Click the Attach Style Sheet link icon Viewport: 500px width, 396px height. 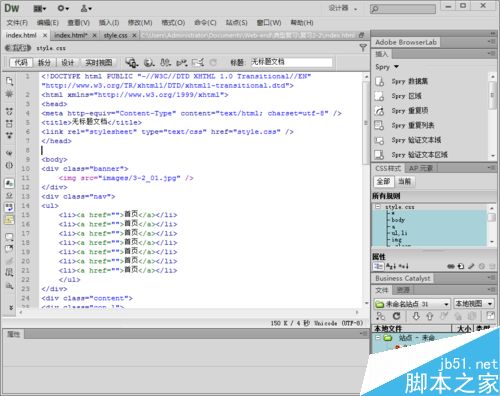(x=451, y=266)
